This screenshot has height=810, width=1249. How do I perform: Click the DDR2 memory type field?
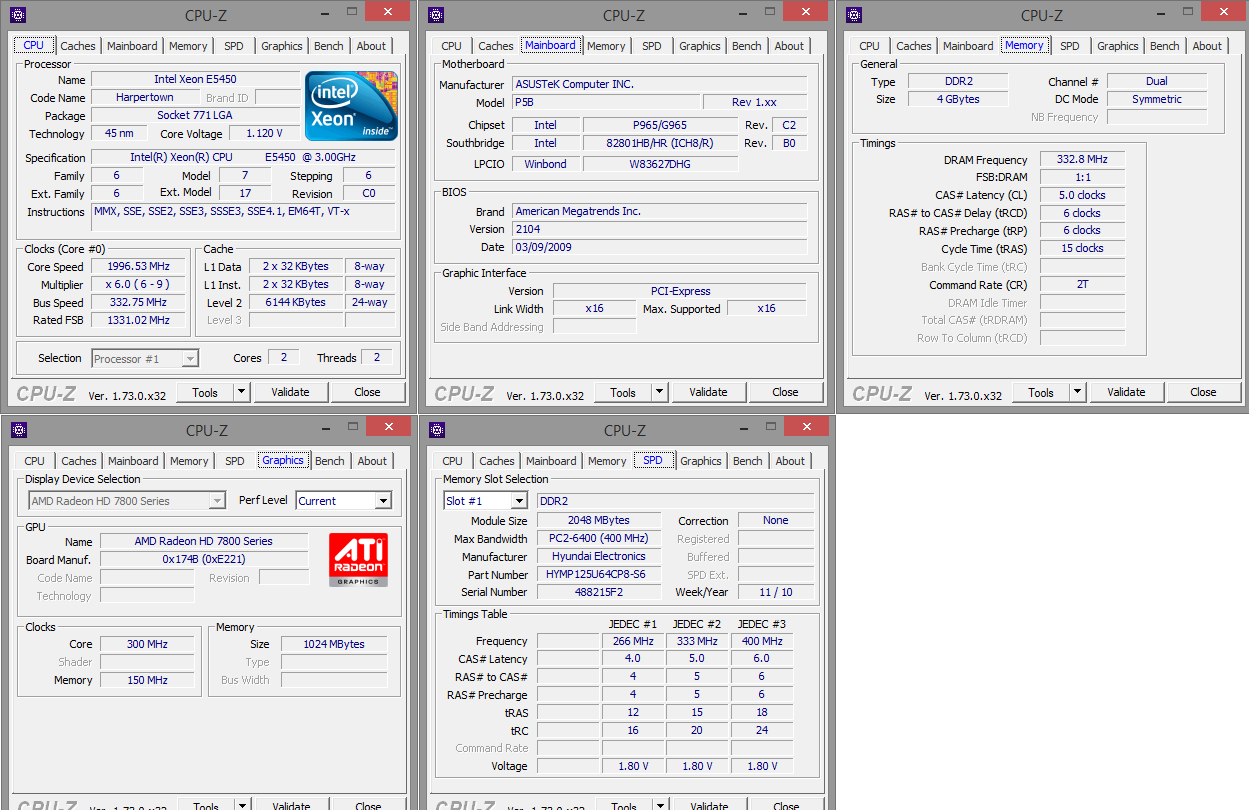pos(958,81)
